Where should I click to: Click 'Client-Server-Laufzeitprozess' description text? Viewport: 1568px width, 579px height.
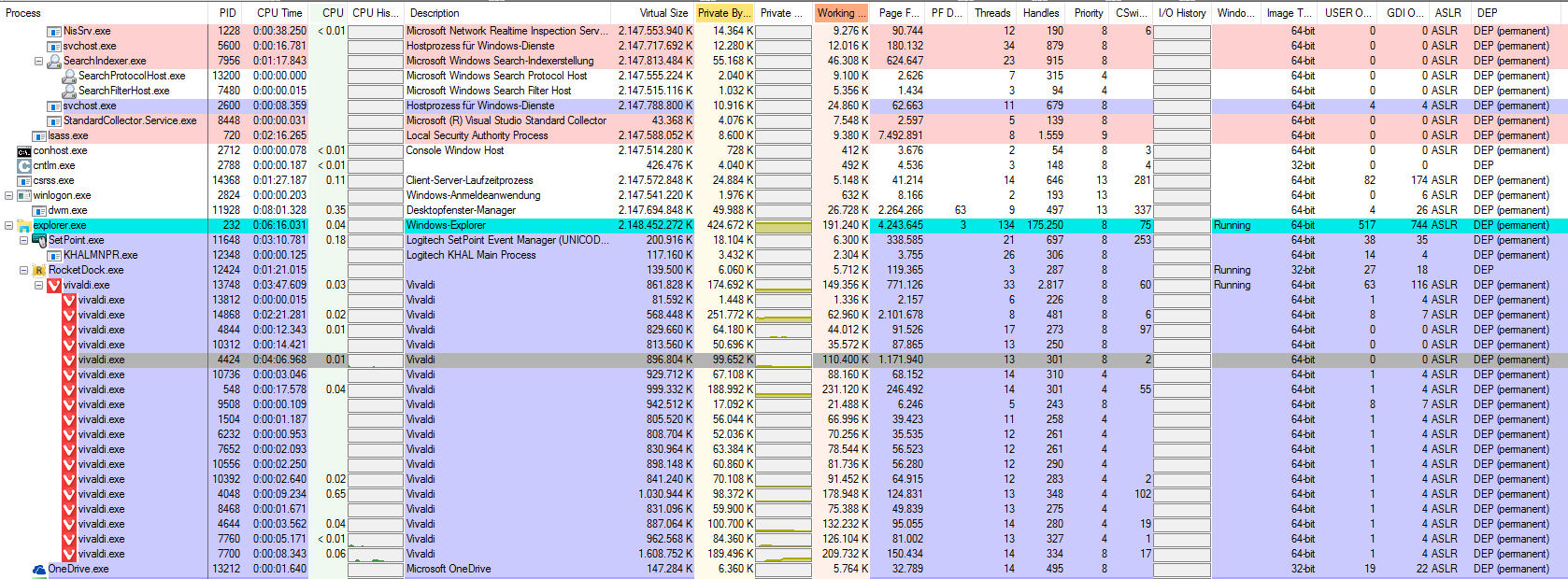pyautogui.click(x=469, y=180)
